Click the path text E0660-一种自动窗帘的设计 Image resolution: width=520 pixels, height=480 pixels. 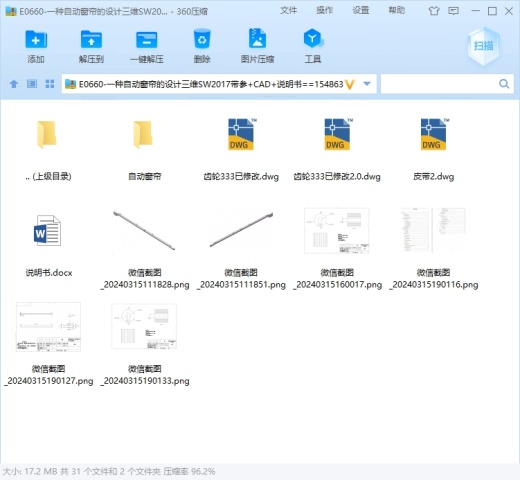click(x=211, y=84)
